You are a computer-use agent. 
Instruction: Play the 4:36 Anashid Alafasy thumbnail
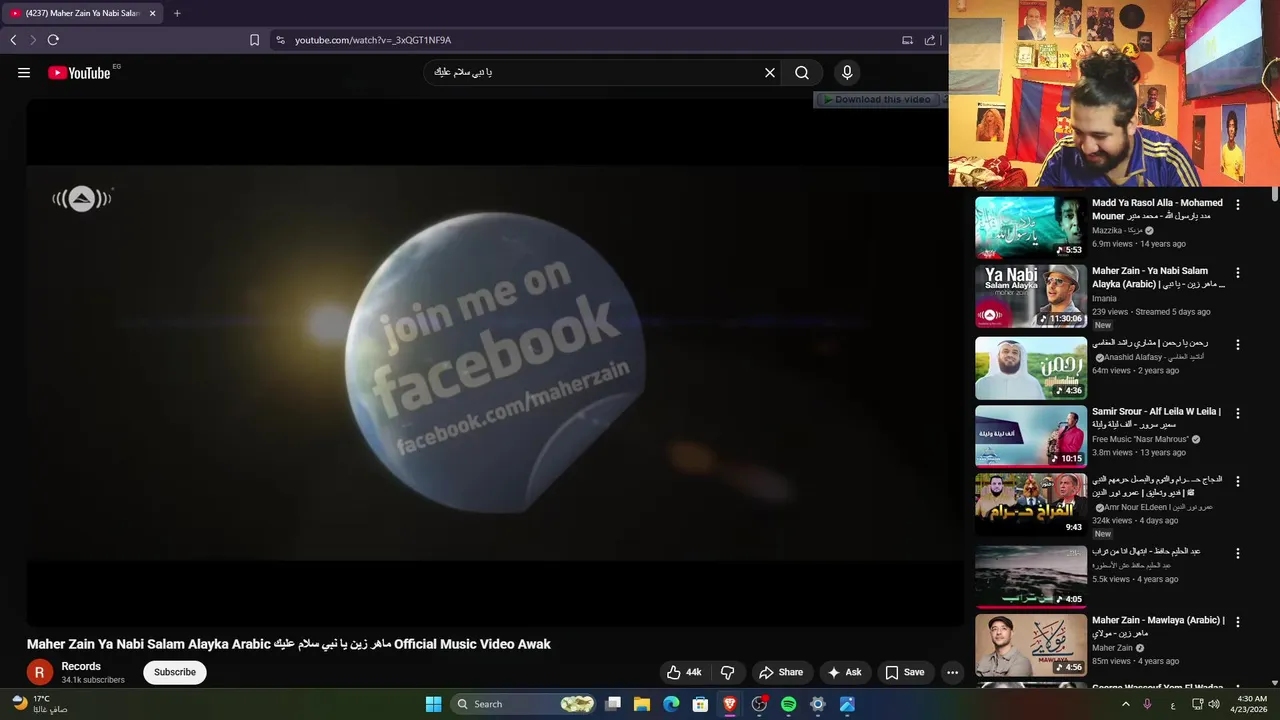1031,368
